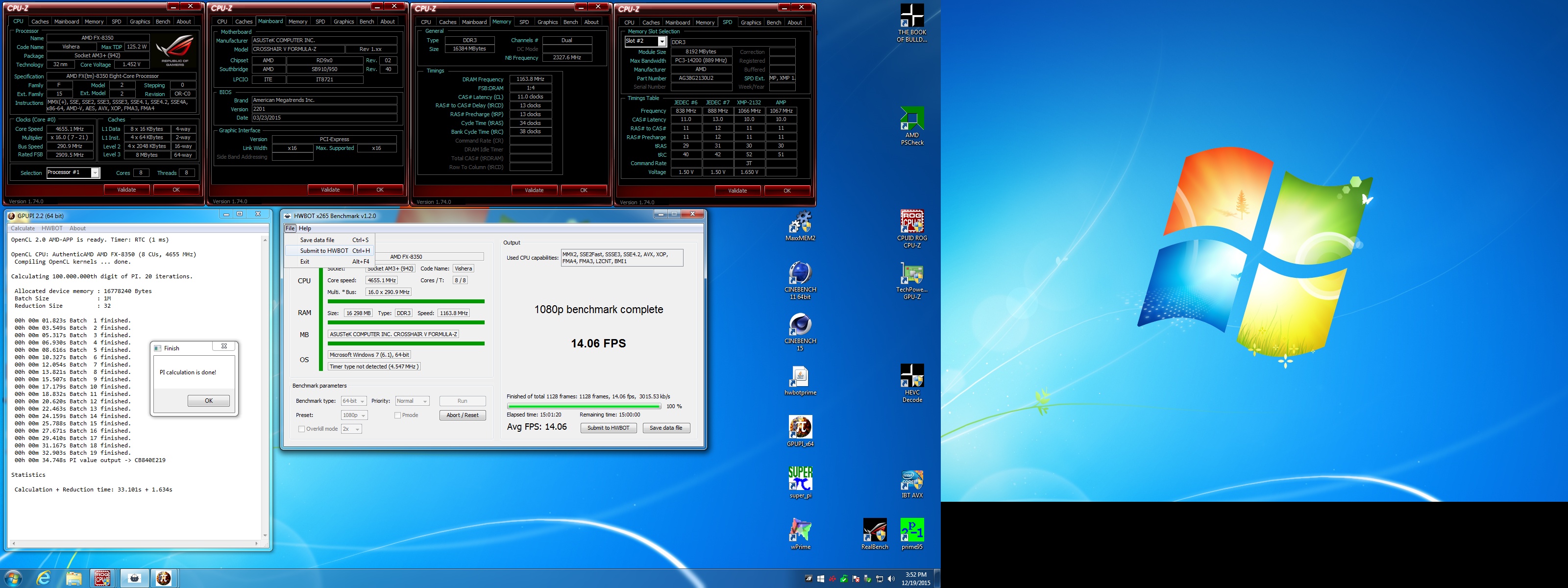The width and height of the screenshot is (1568, 588).
Task: Open the Processor #1 selection dropdown
Action: pyautogui.click(x=73, y=173)
